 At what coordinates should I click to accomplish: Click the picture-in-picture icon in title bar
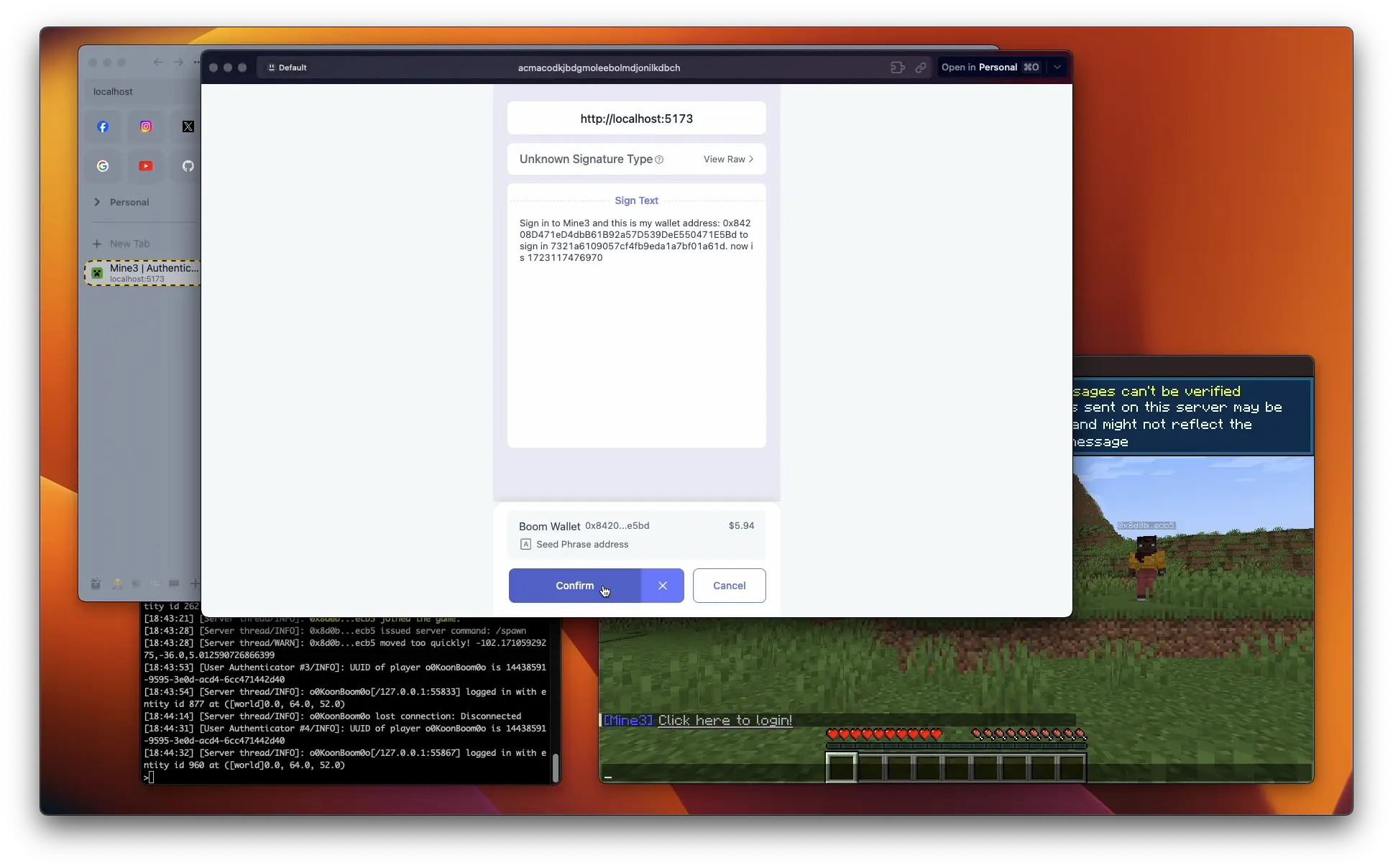coord(897,68)
